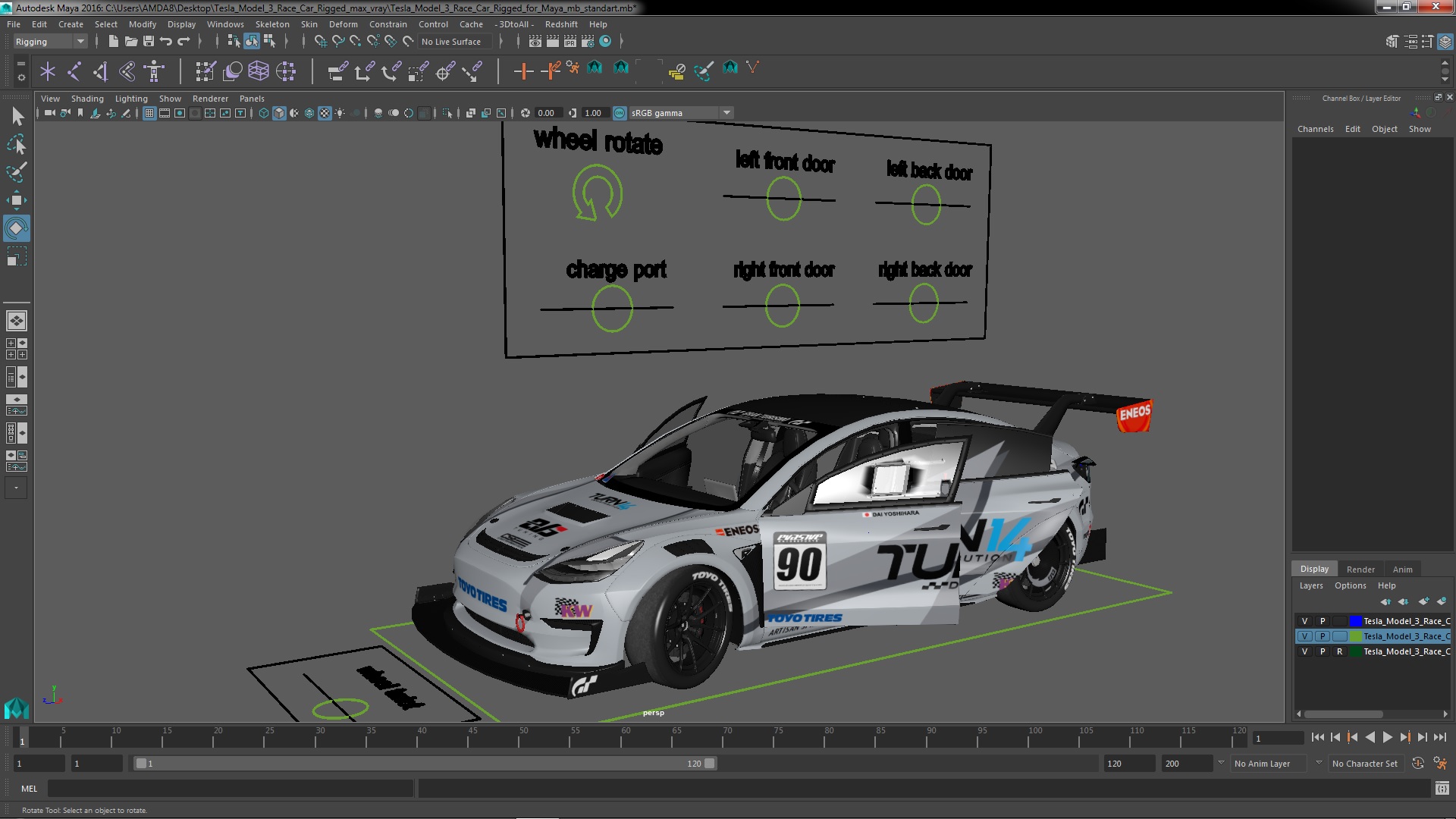Open the shelf tab options gear

tap(20, 77)
